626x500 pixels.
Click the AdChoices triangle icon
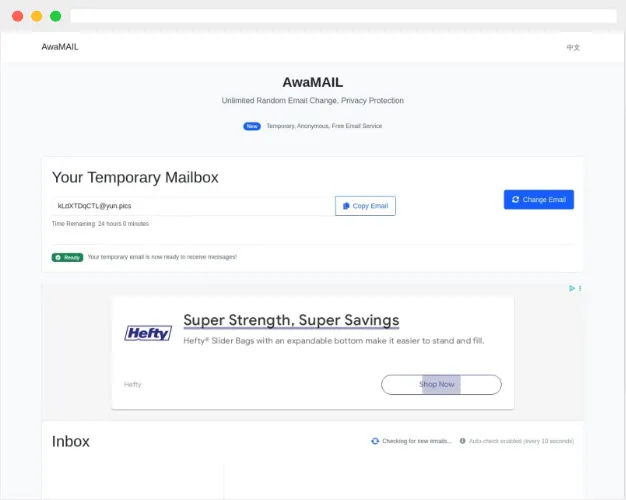pos(571,289)
